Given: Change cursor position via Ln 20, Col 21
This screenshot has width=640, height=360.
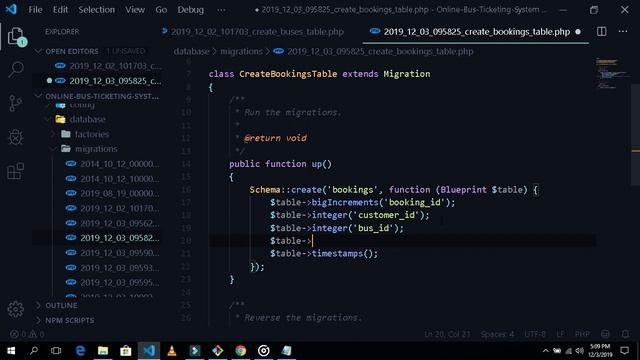Looking at the screenshot, I should point(447,334).
